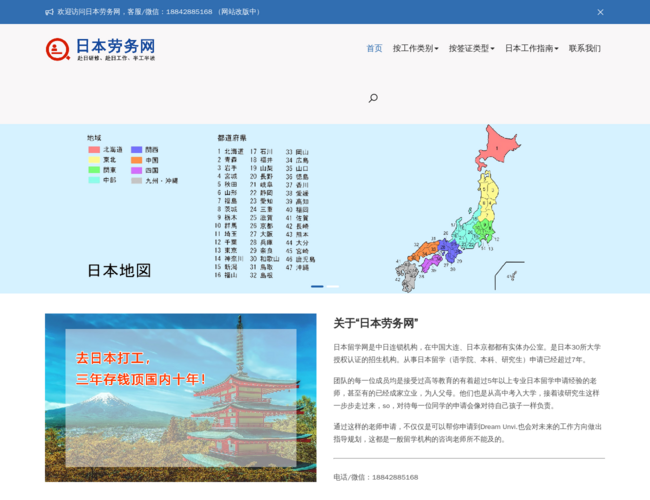The image size is (650, 500).
Task: Click the 电话/微信：18842885168 contact line
Action: click(x=376, y=477)
